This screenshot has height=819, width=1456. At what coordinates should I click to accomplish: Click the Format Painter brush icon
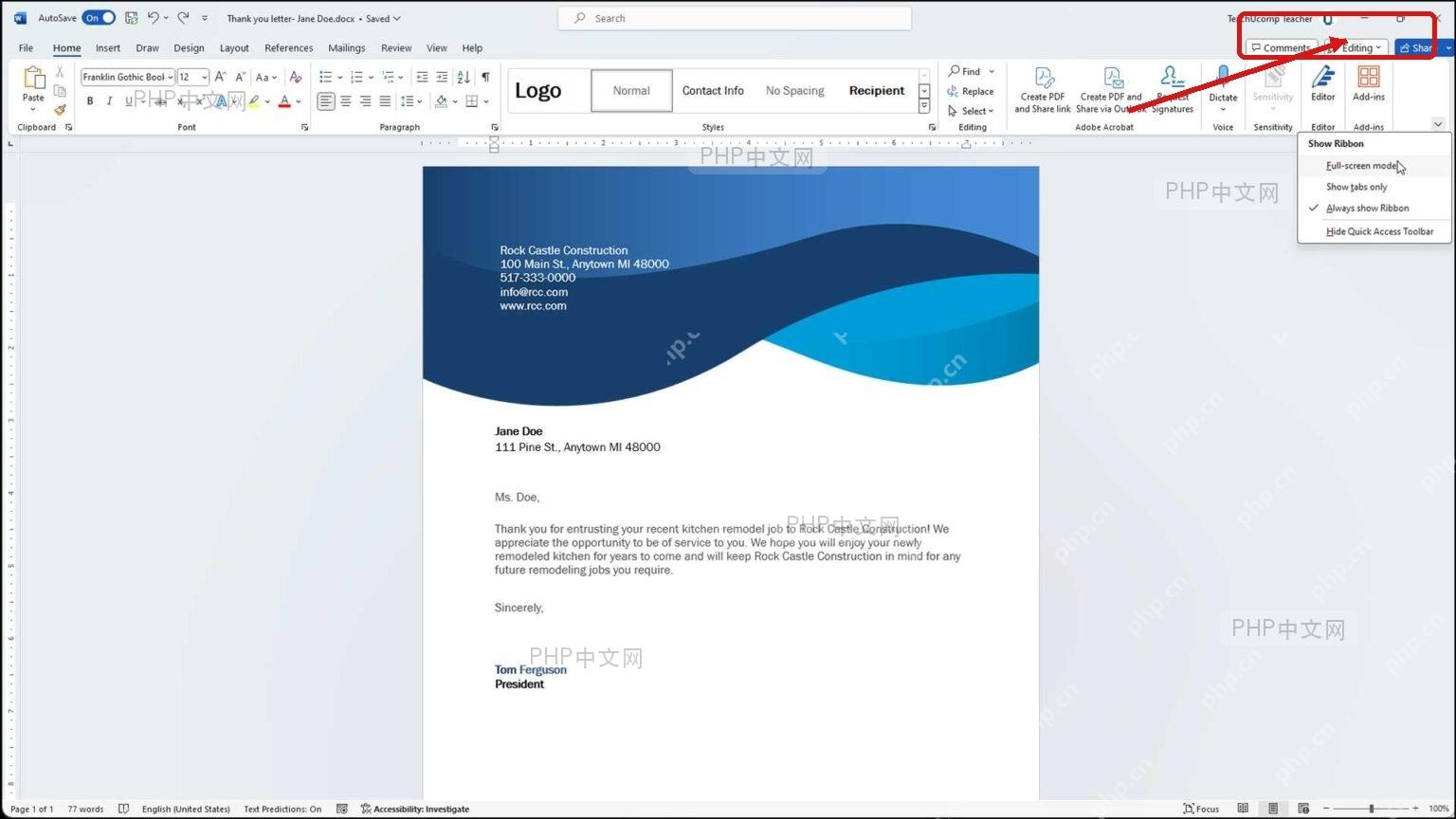click(x=60, y=110)
